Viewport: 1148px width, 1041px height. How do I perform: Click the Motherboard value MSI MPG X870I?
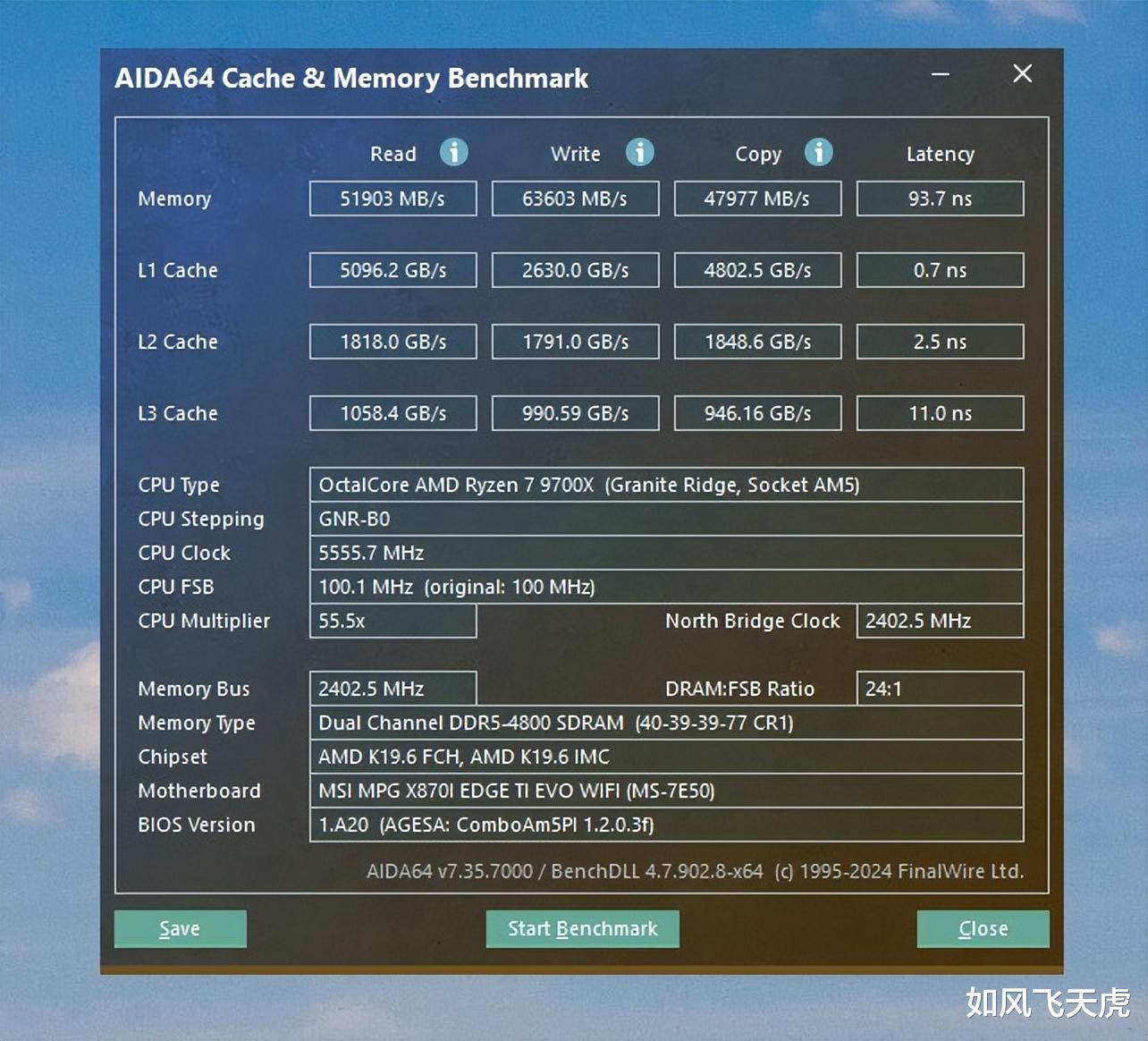pos(667,791)
